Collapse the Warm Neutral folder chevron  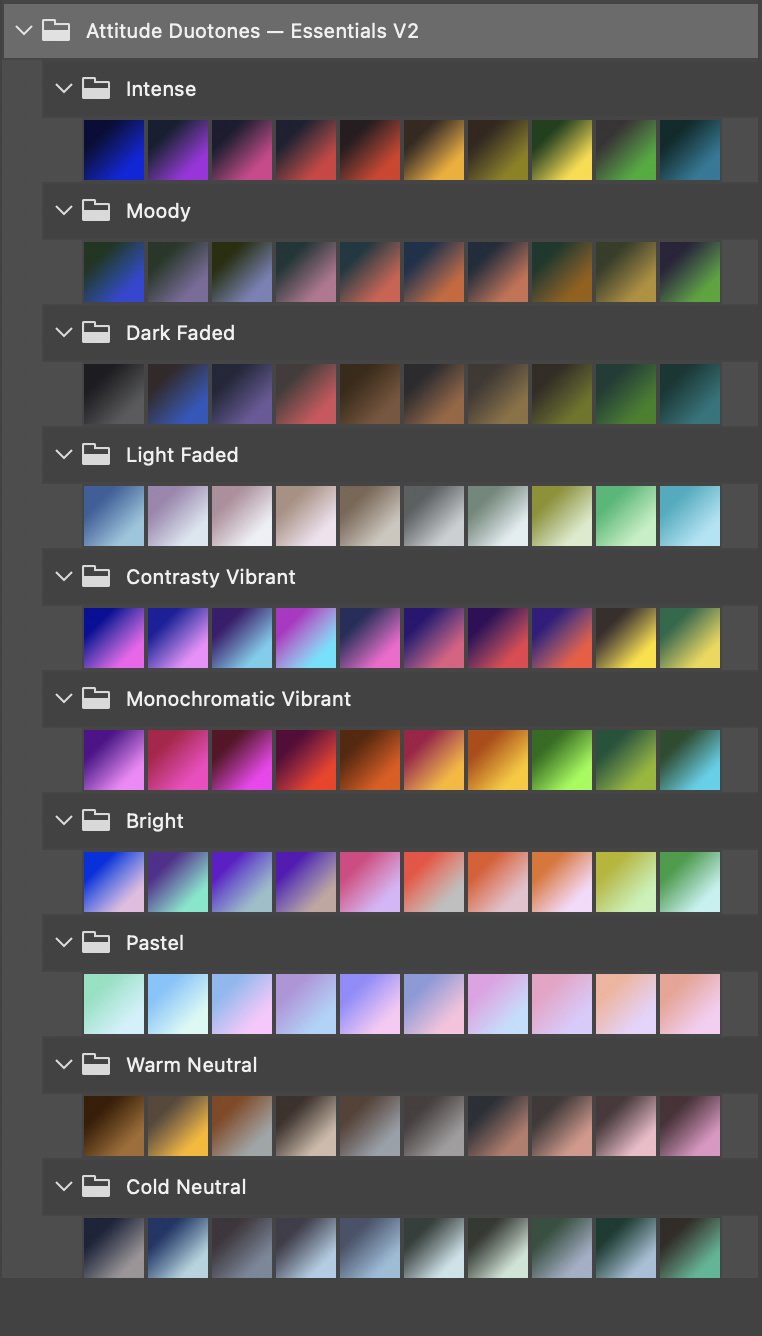coord(64,1064)
